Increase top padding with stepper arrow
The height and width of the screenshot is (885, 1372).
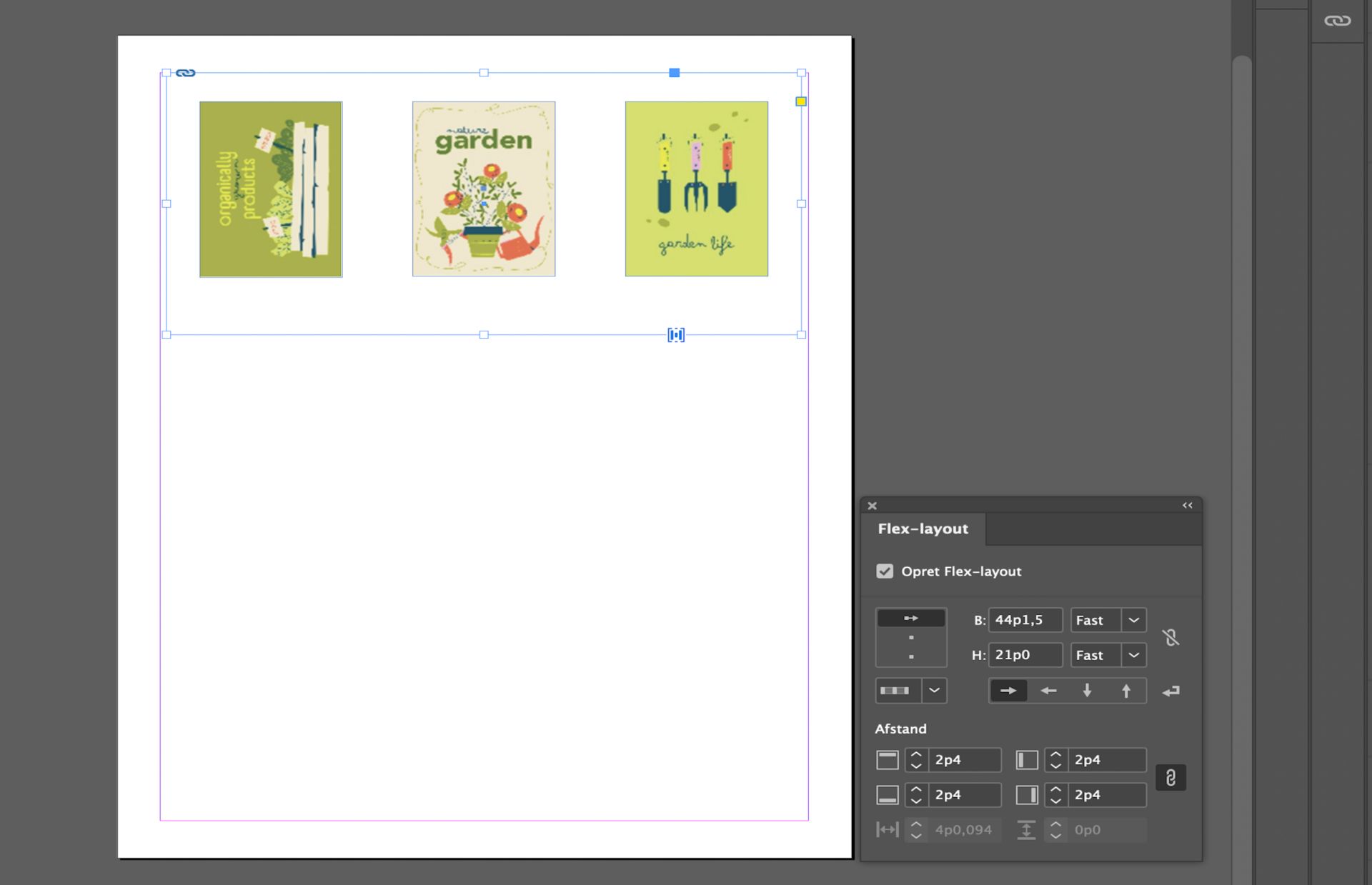point(916,754)
